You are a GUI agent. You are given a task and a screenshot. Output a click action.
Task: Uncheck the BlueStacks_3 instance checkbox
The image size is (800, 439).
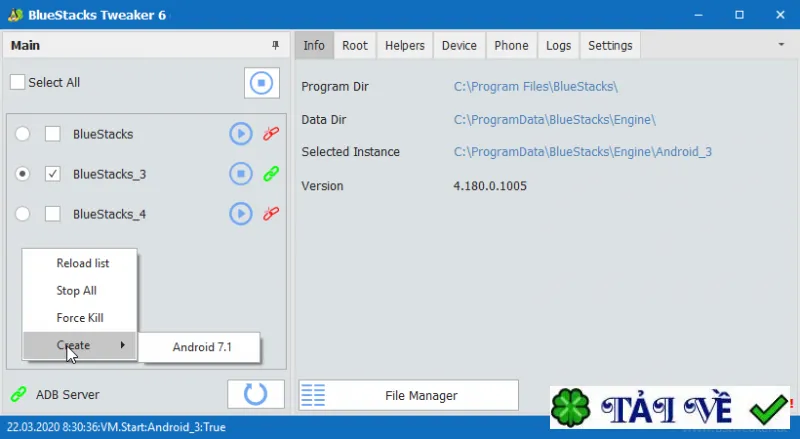click(53, 174)
